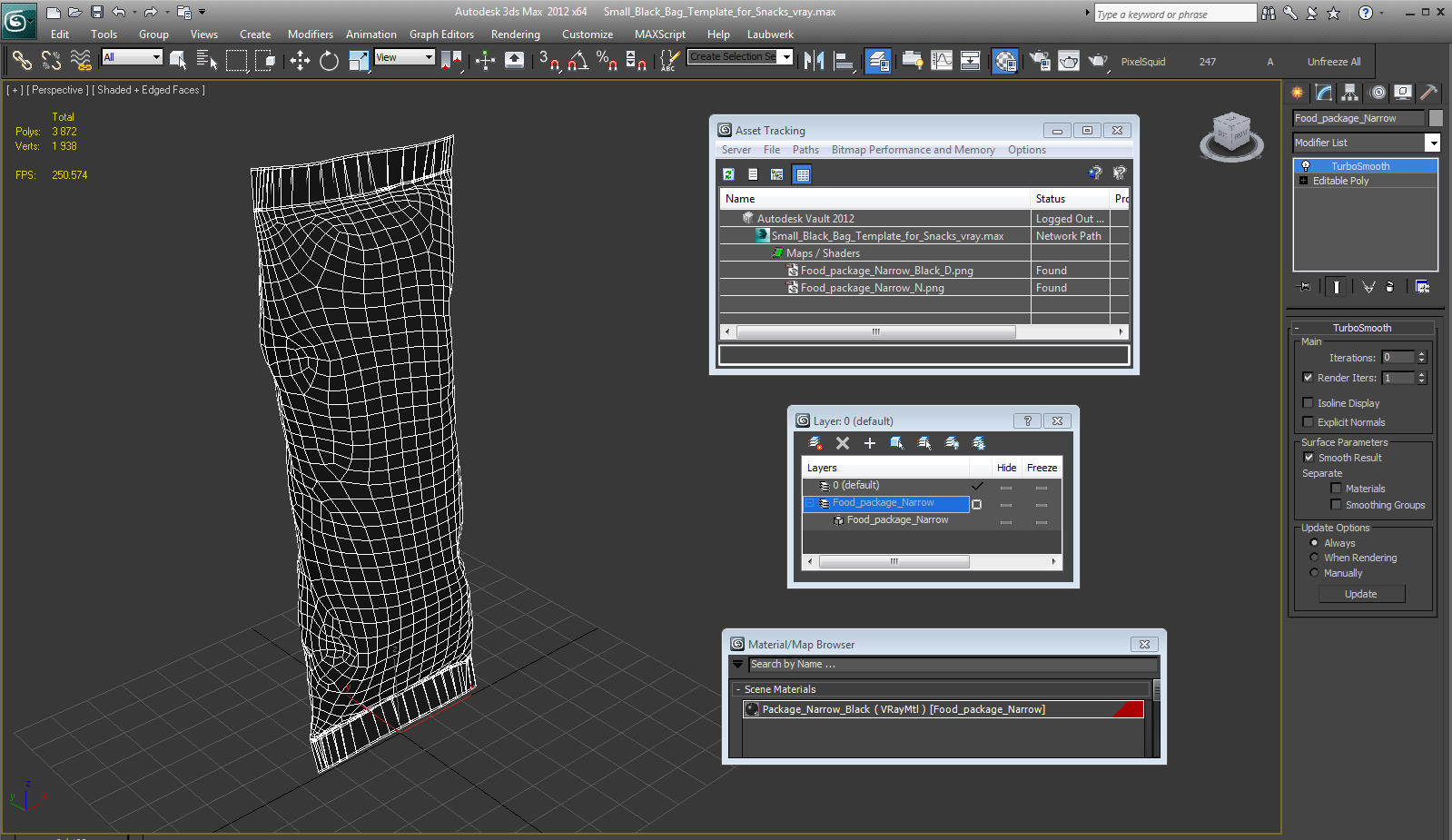Screen dimensions: 1452x840
Task: Collapse Food_package_Narrow layer in Layers list
Action: tap(810, 503)
